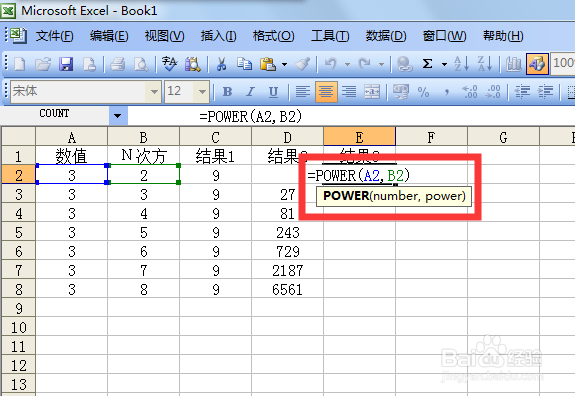The image size is (575, 396).
Task: Click the Increase Indent icon
Action: click(x=545, y=91)
